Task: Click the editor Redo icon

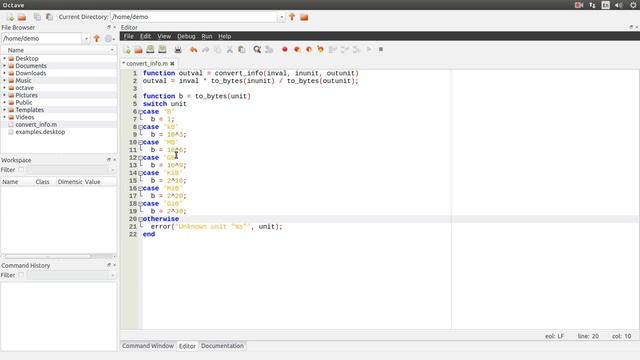Action: click(205, 49)
